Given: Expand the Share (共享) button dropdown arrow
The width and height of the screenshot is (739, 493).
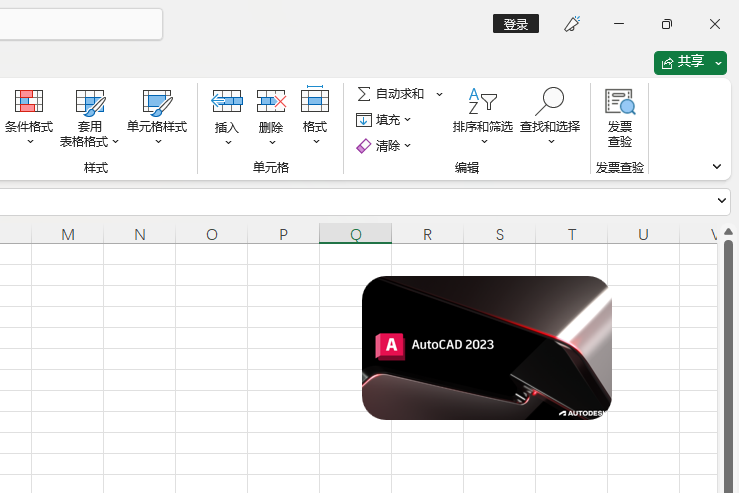Looking at the screenshot, I should [718, 63].
